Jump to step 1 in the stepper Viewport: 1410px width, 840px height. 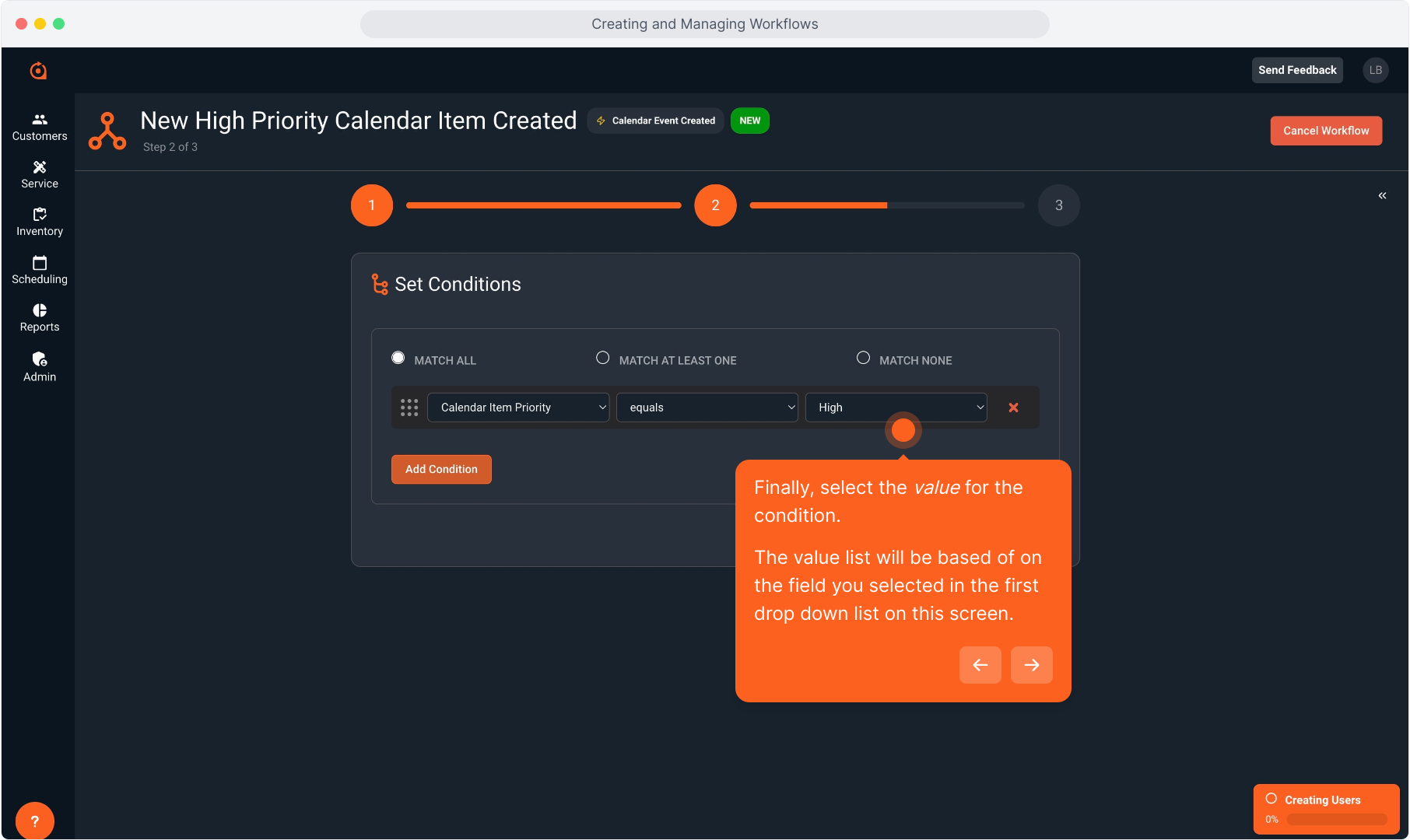pos(372,205)
